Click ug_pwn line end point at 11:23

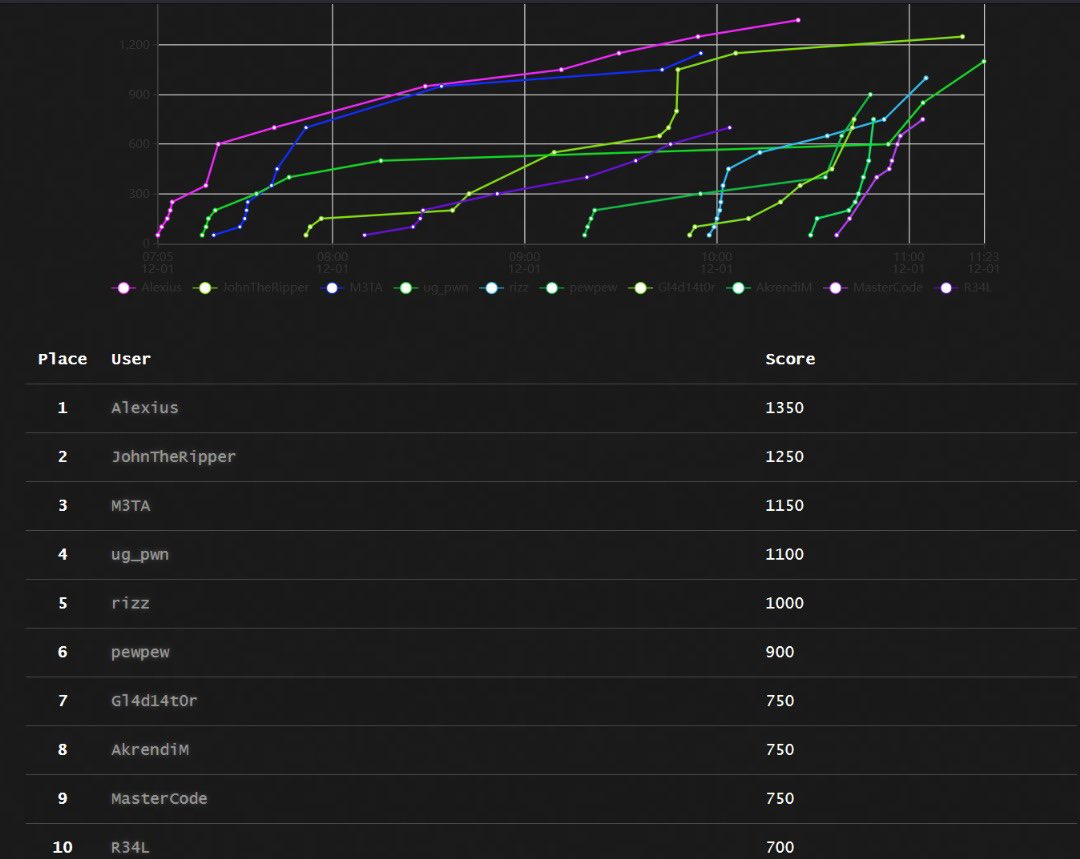tap(984, 61)
